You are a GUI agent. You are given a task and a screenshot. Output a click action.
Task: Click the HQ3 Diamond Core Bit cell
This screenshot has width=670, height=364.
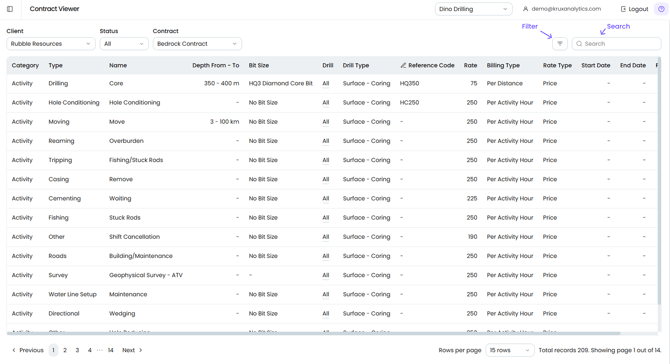point(281,83)
